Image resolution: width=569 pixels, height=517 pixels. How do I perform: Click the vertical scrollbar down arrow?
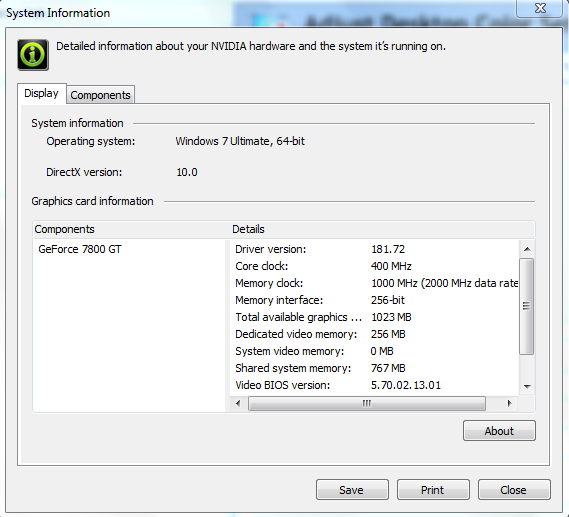point(527,387)
